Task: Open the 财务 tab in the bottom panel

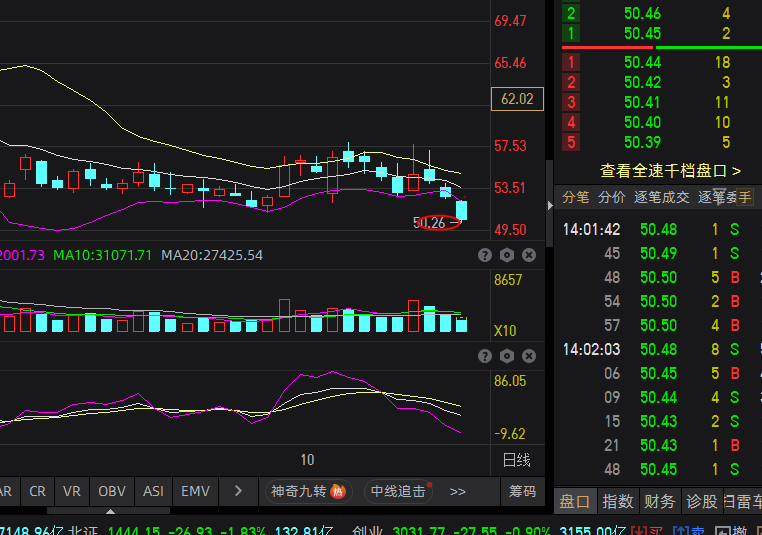Action: [x=660, y=501]
